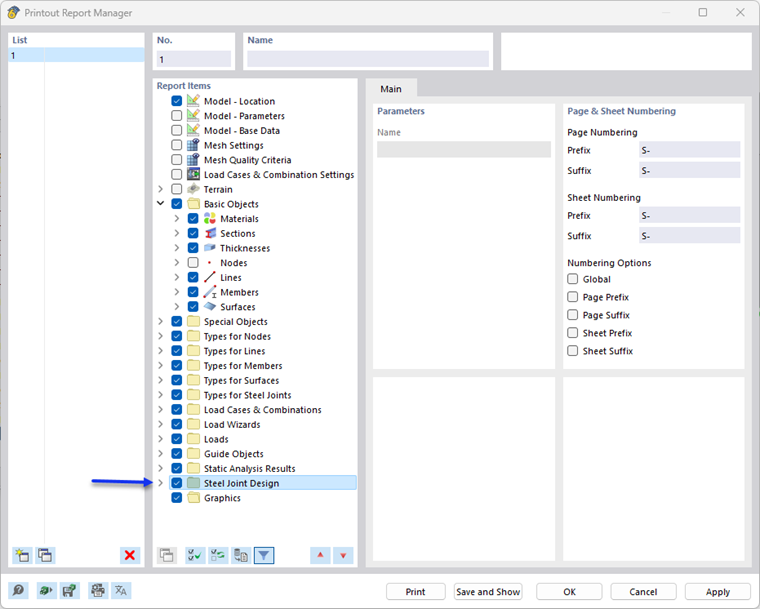Expand the Special Objects folder

(x=160, y=321)
